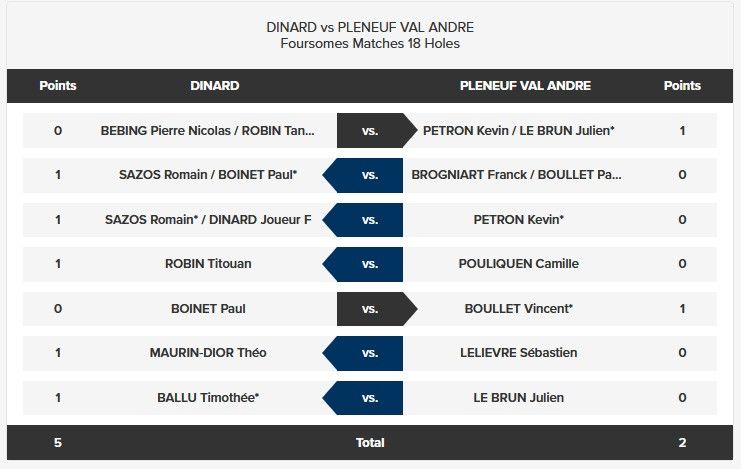Select SAZOS Romain / BOINET Paul* pairing
Viewport: 741px width, 469px height.
[x=208, y=174]
